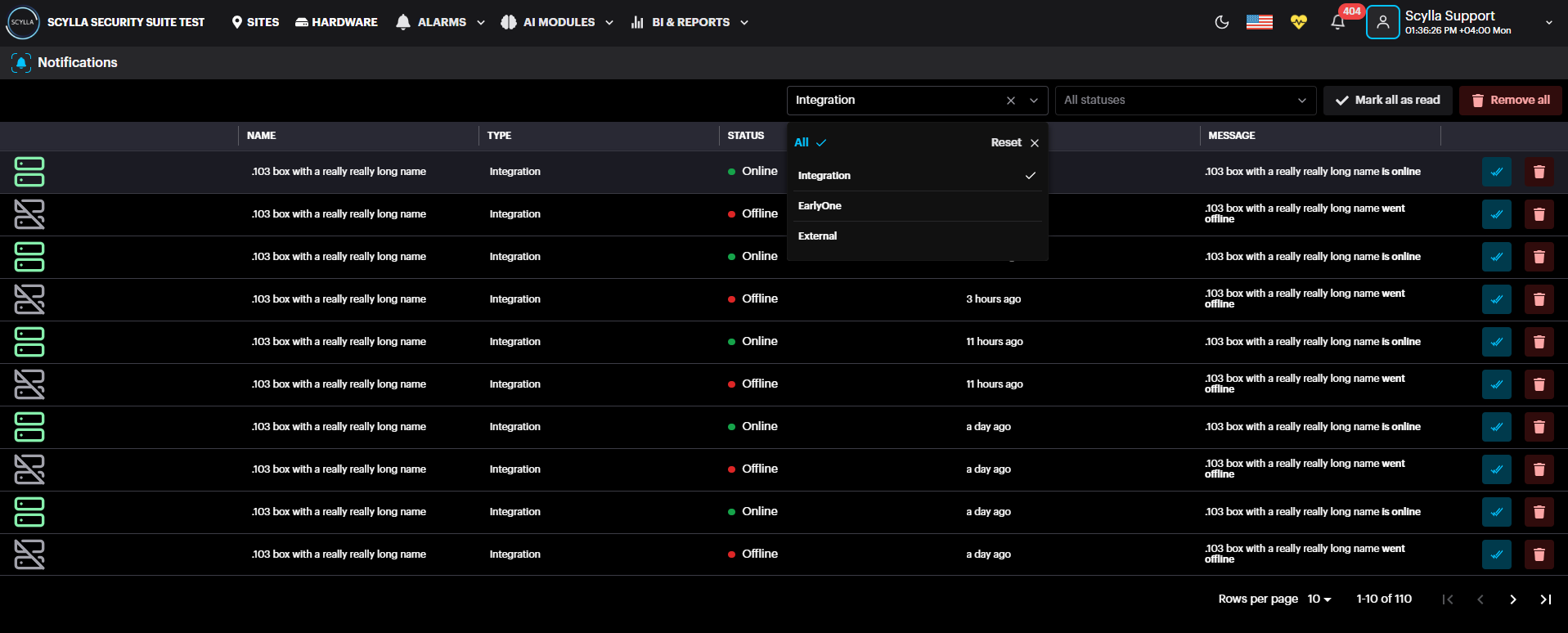
Task: Go to next page of notifications
Action: (x=1512, y=599)
